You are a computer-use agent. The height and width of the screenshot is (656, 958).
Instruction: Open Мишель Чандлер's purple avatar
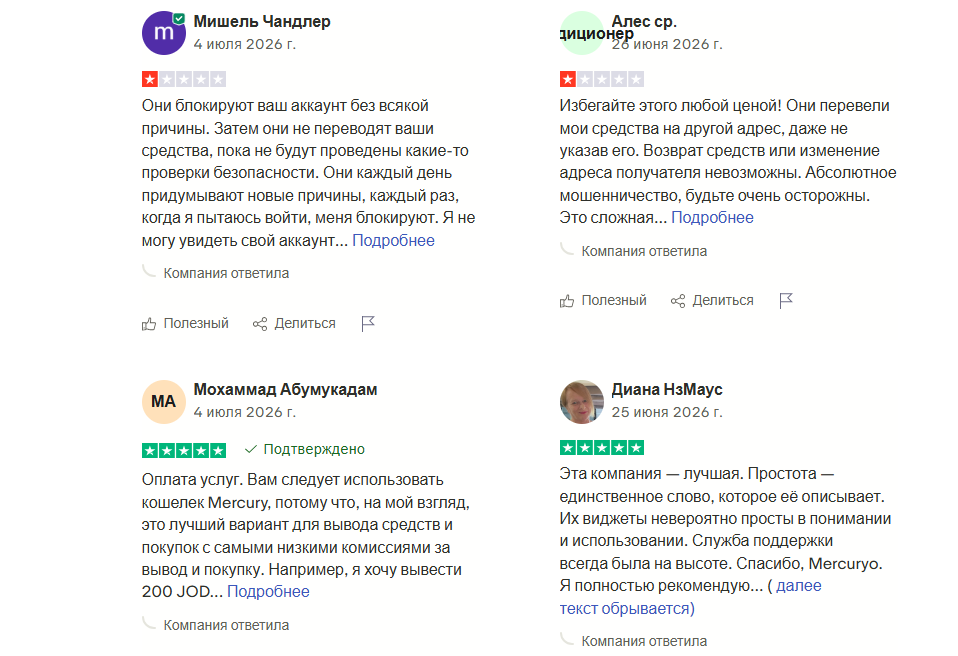click(x=164, y=33)
